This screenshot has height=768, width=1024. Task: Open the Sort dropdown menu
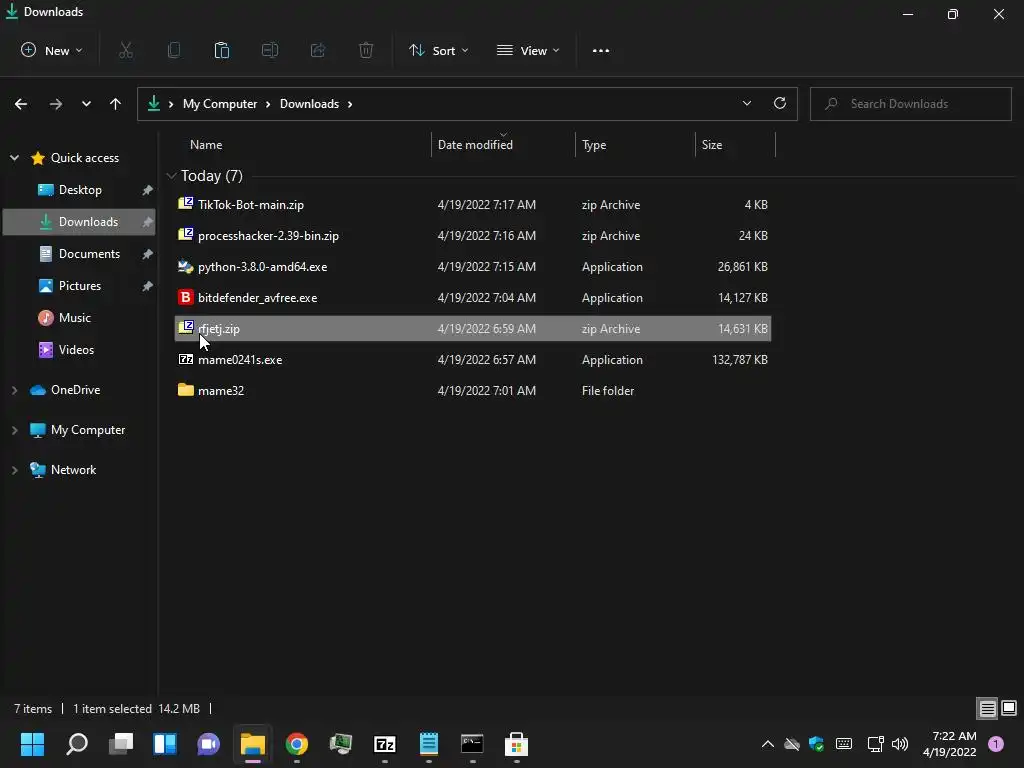coord(439,50)
